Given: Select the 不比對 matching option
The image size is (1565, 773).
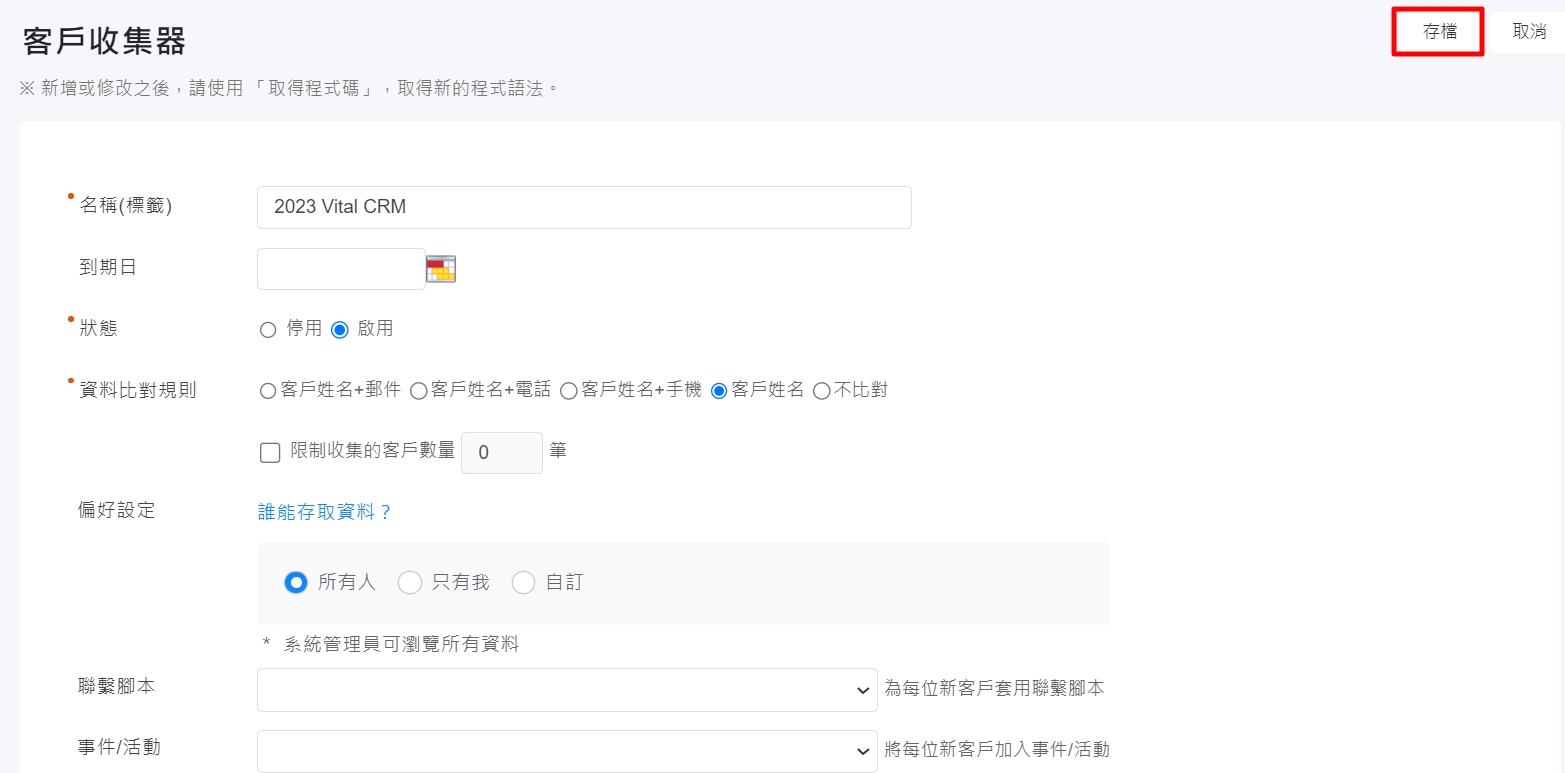Looking at the screenshot, I should (x=822, y=391).
